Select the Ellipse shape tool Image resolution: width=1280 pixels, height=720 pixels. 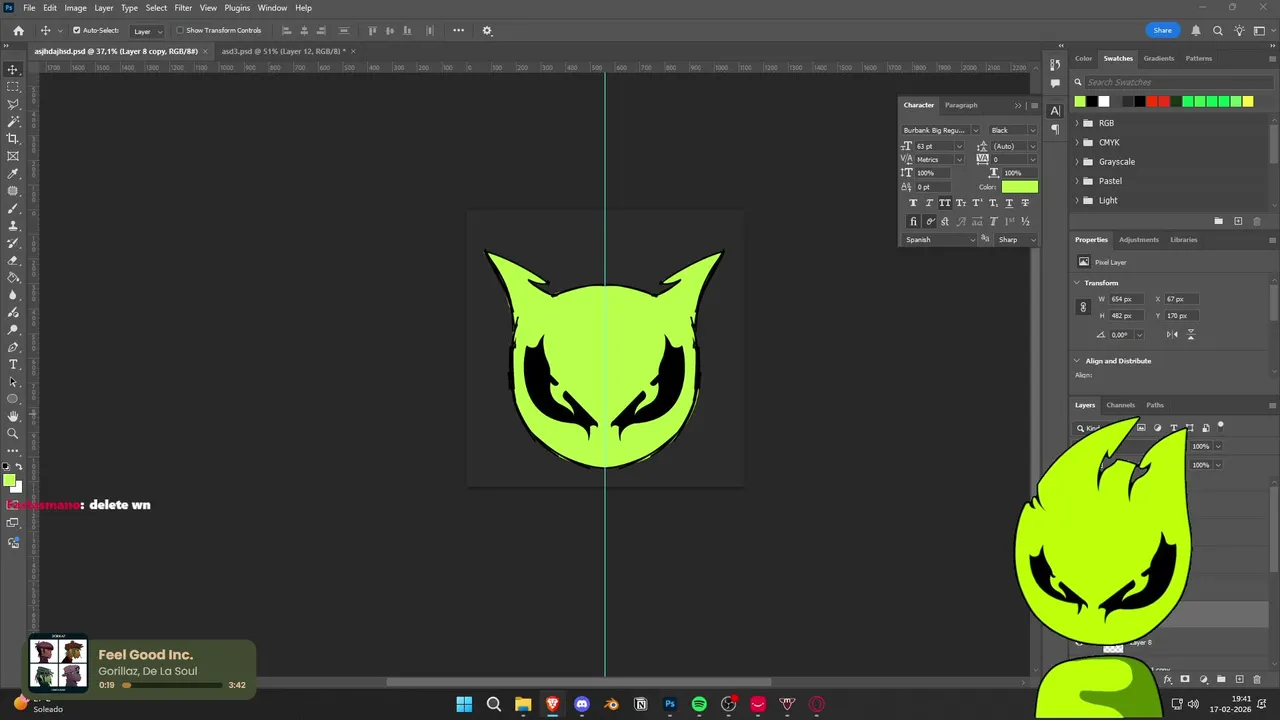pos(13,399)
